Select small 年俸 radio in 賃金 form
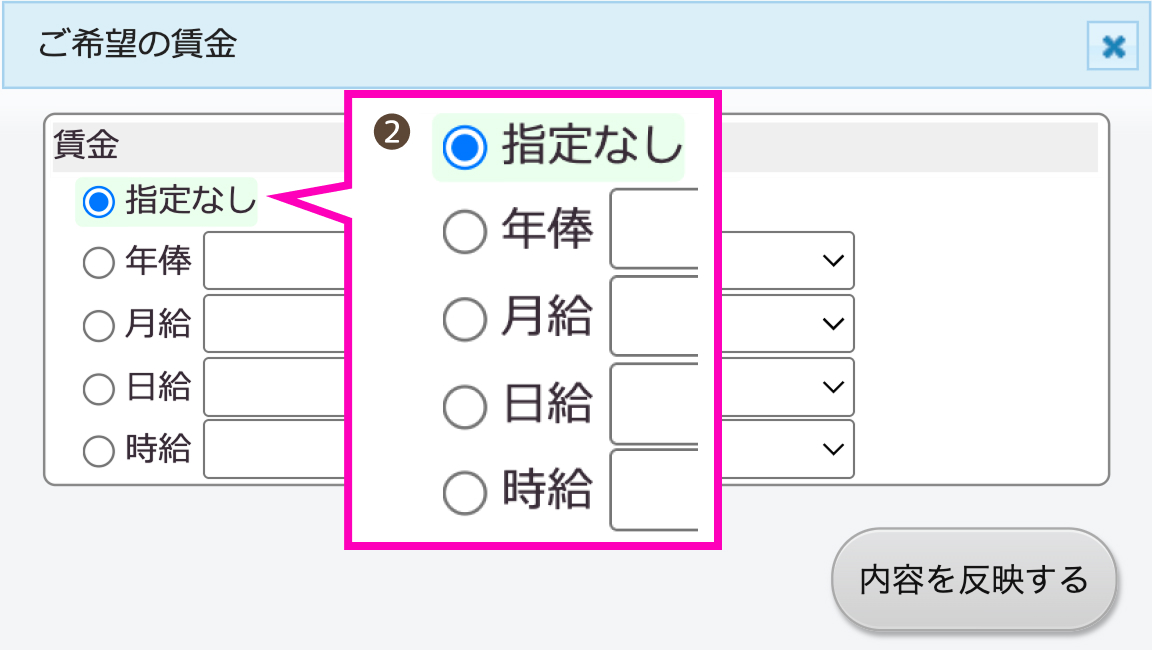The height and width of the screenshot is (650, 1152). click(x=99, y=263)
